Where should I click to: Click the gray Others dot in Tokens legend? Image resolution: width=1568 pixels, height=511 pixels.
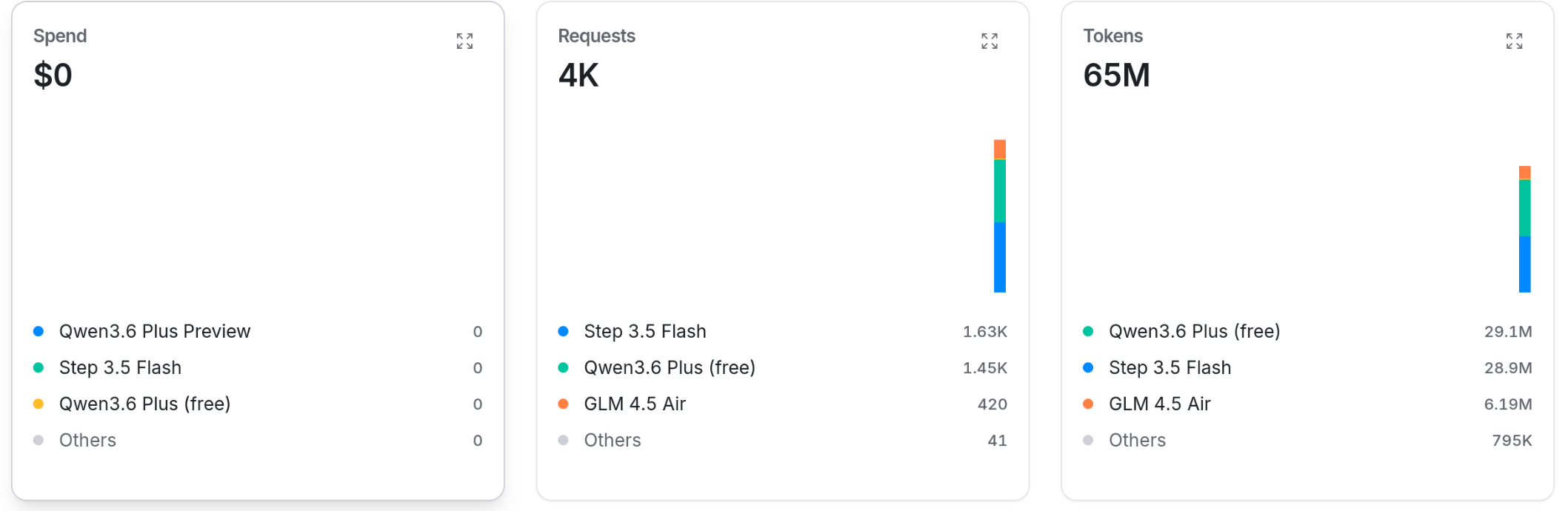tap(1088, 440)
